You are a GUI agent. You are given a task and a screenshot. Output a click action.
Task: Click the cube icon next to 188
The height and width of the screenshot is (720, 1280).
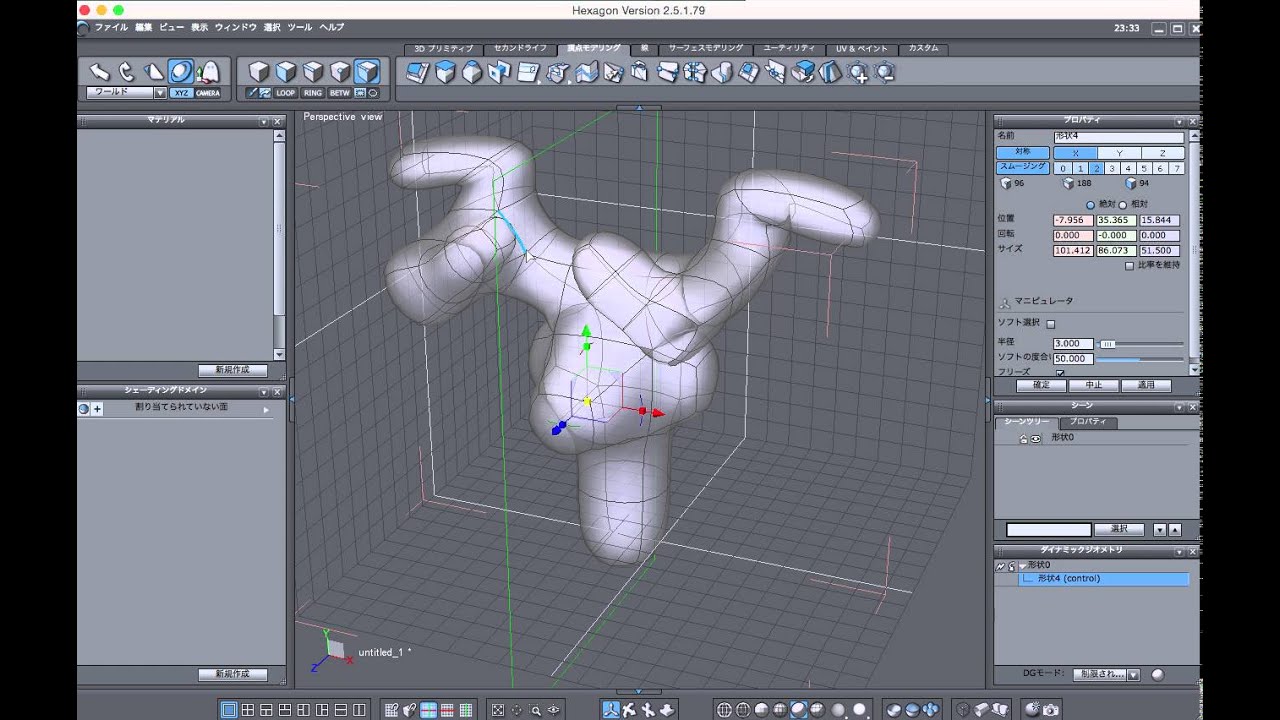[x=1068, y=183]
